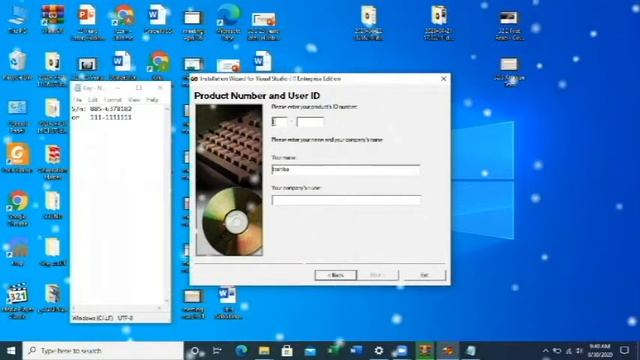
Task: Open Word from the taskbar
Action: [356, 351]
